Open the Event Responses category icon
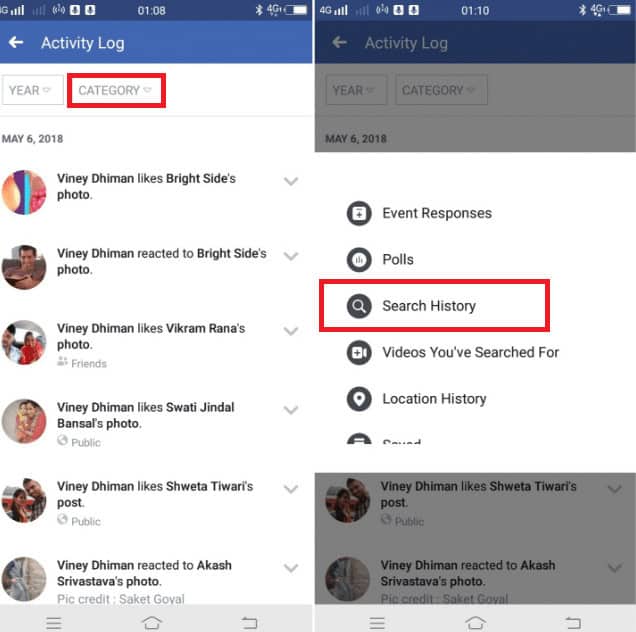 (x=359, y=213)
